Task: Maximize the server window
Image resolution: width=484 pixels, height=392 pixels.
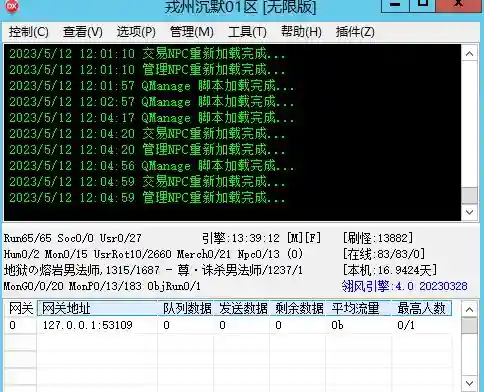Action: point(423,5)
